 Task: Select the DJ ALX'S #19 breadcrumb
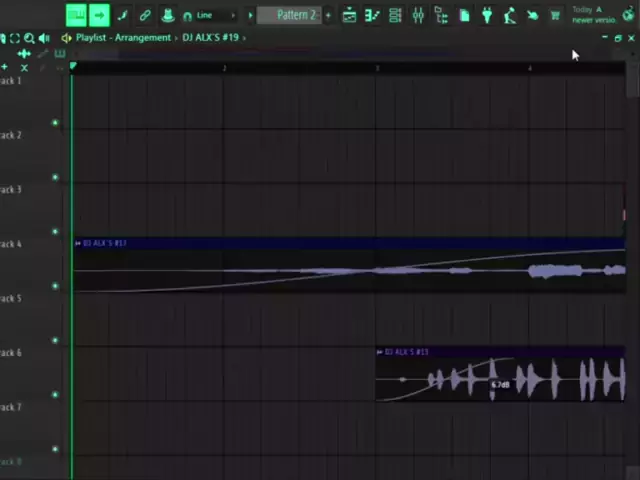tap(209, 38)
